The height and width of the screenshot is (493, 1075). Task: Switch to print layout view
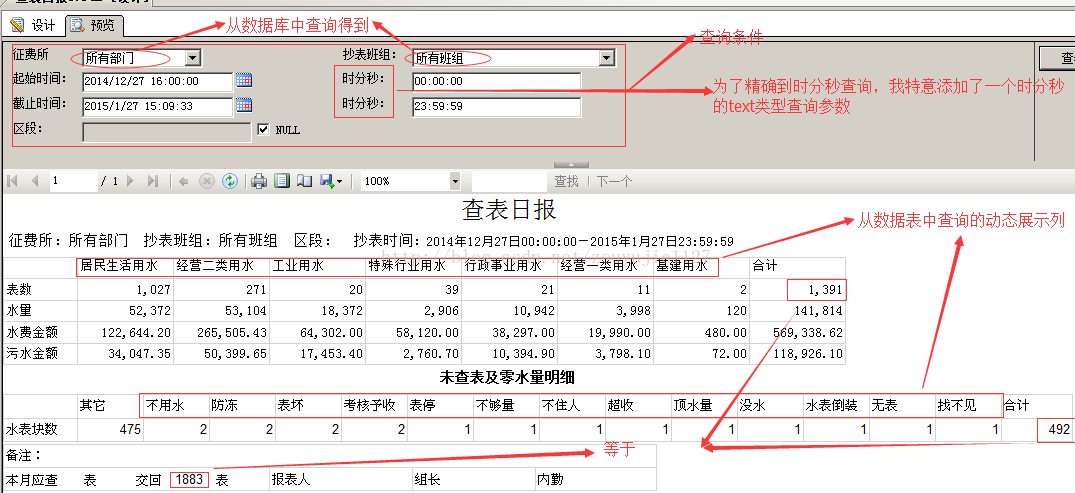[x=281, y=181]
